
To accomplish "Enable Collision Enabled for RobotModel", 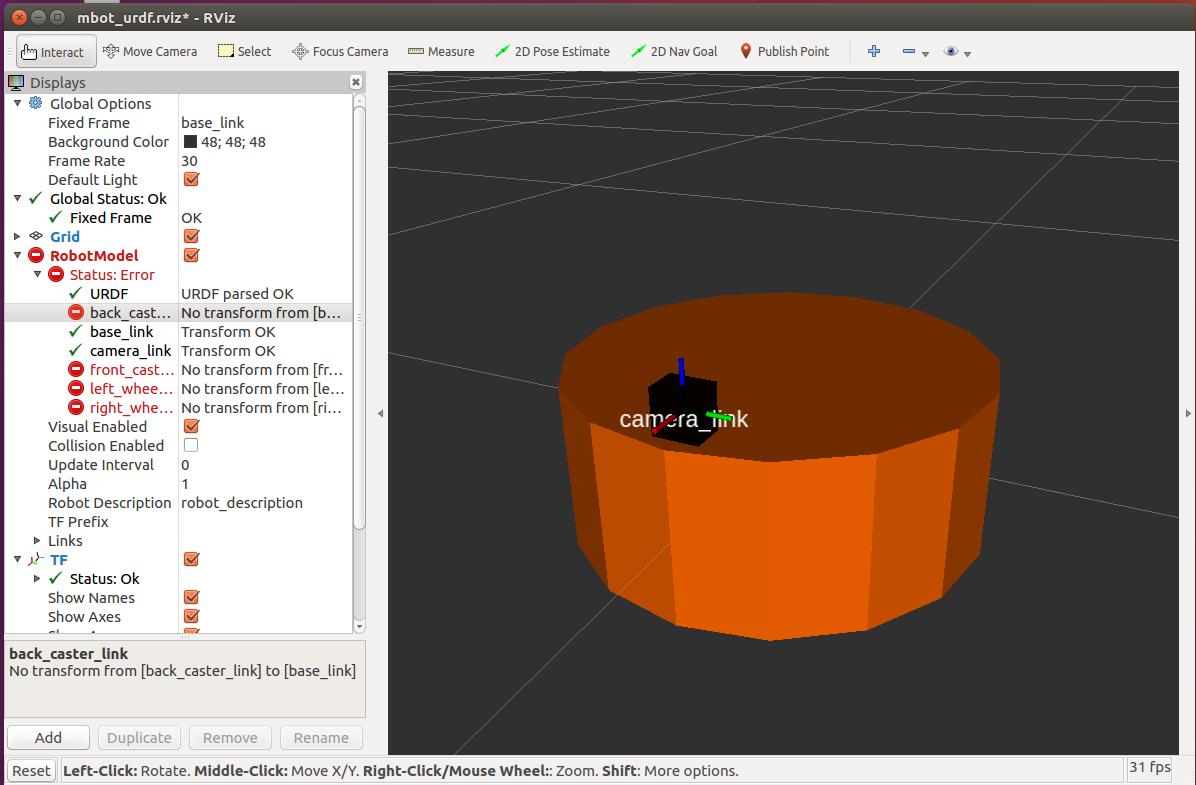I will click(191, 445).
